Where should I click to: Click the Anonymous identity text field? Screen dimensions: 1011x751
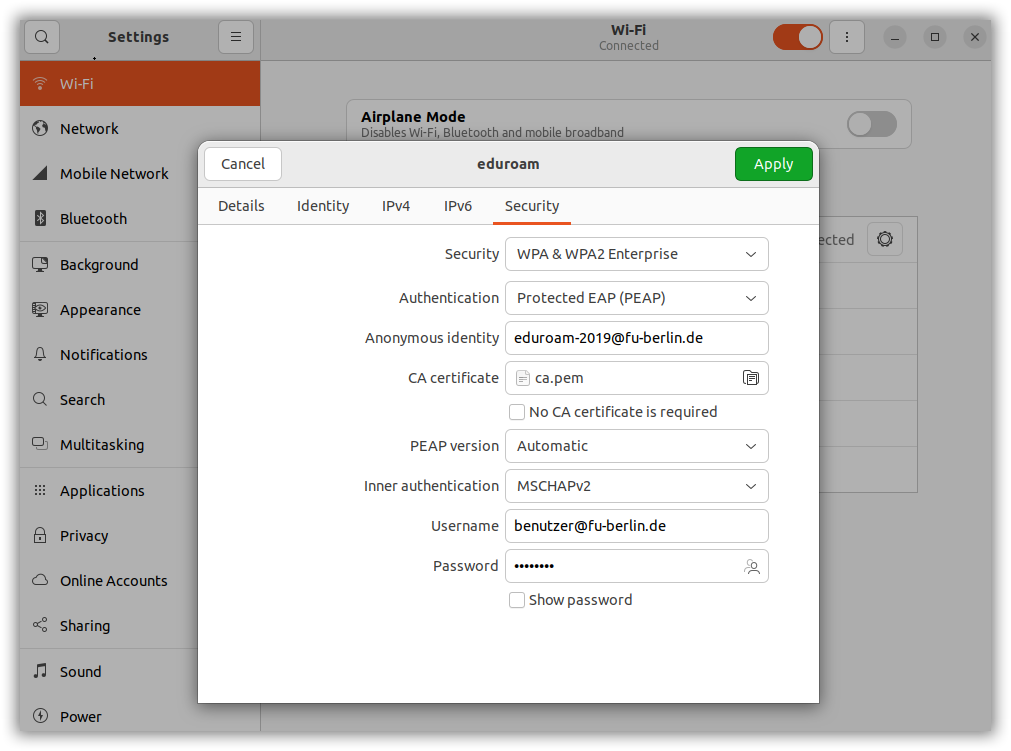(x=636, y=338)
